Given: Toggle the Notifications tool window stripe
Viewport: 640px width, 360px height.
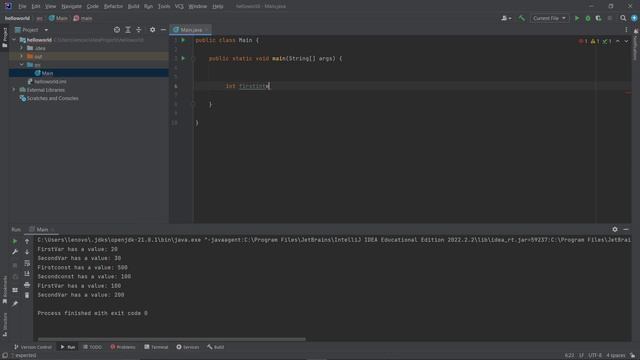Looking at the screenshot, I should click(636, 45).
